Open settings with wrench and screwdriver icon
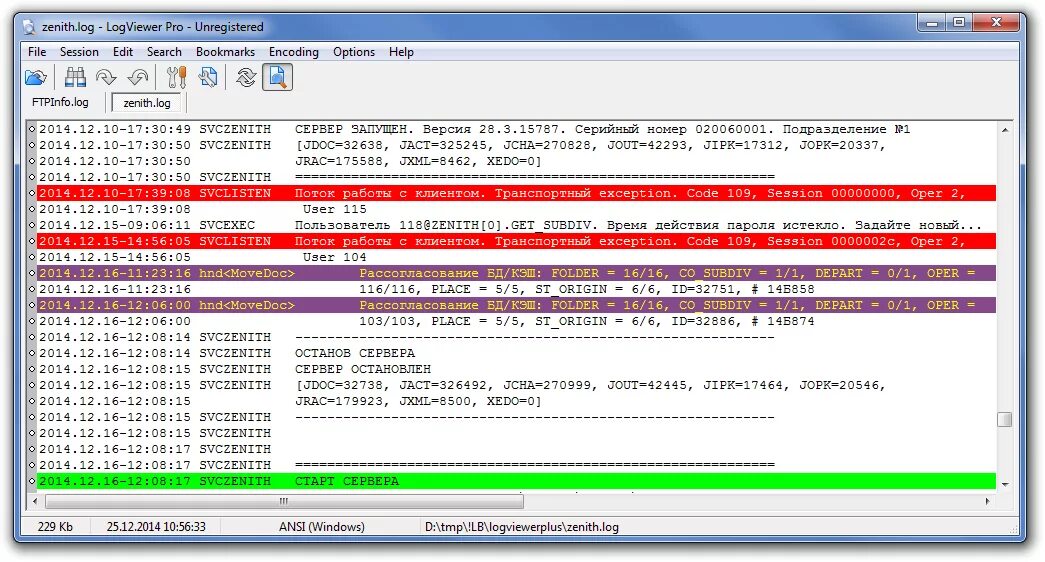Screen dimensions: 1045x562 (177, 77)
